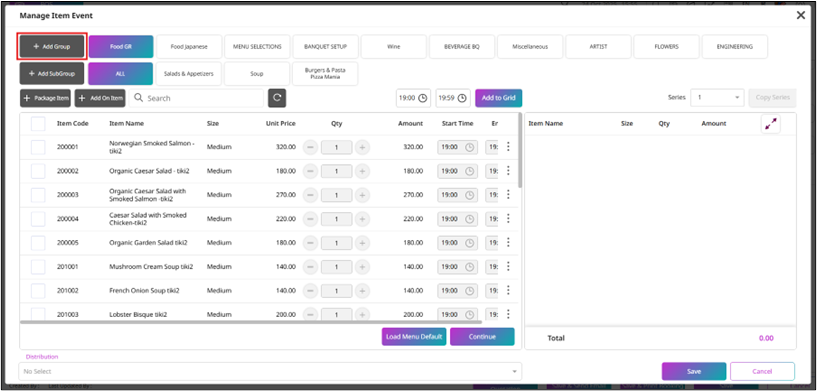This screenshot has height=391, width=817.
Task: Open the MENU SELECTIONS group
Action: pos(257,46)
